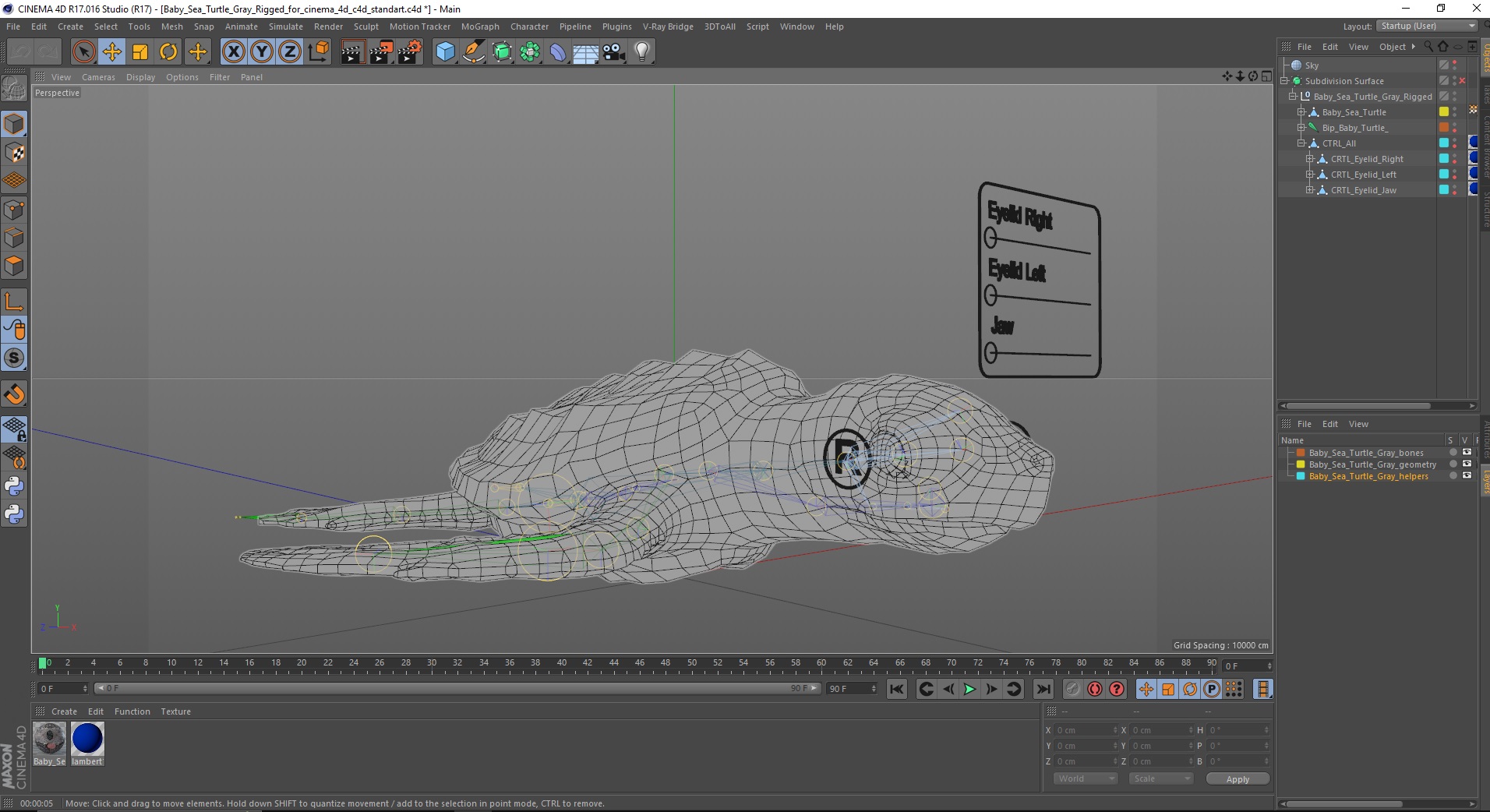The height and width of the screenshot is (812, 1490).
Task: Add a light object via bulb icon
Action: click(641, 52)
